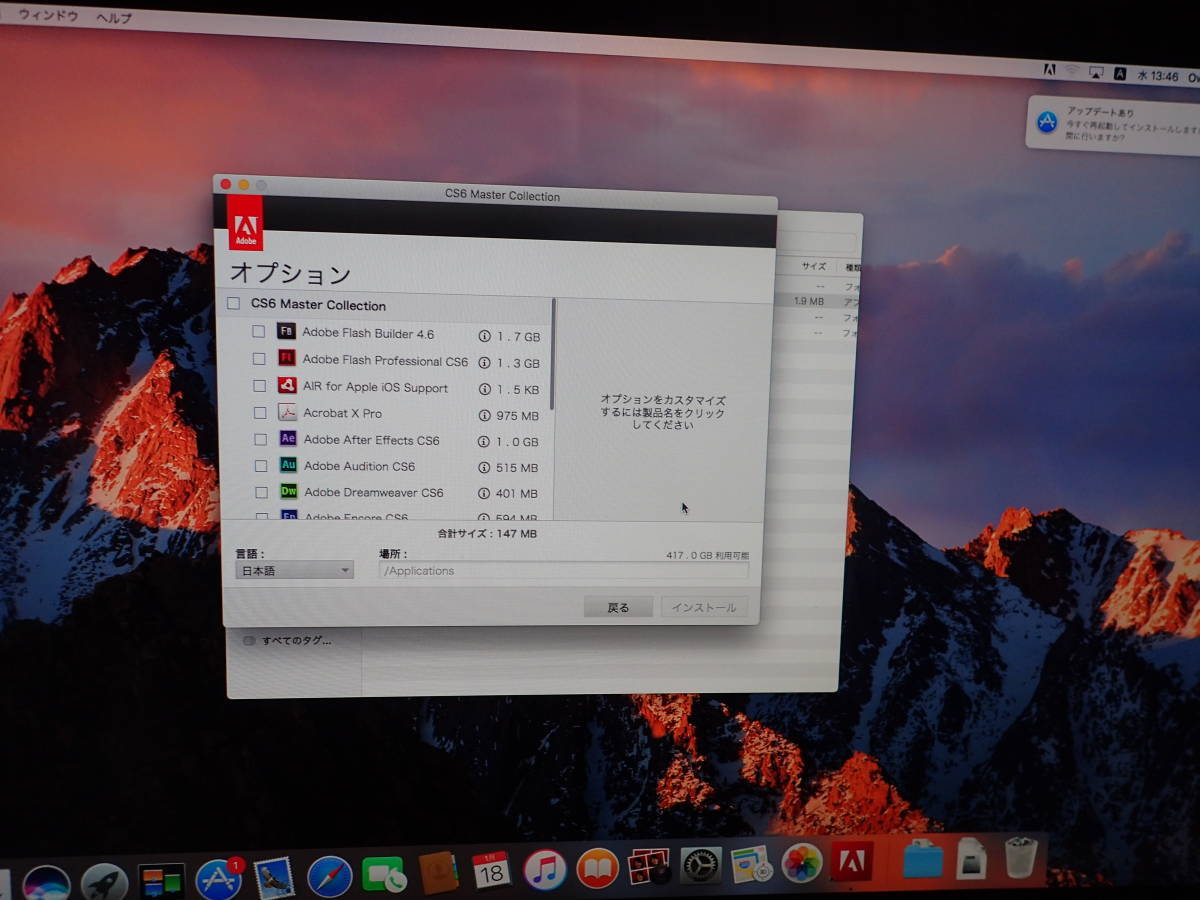
Task: Click the /Applications location field
Action: click(x=563, y=571)
